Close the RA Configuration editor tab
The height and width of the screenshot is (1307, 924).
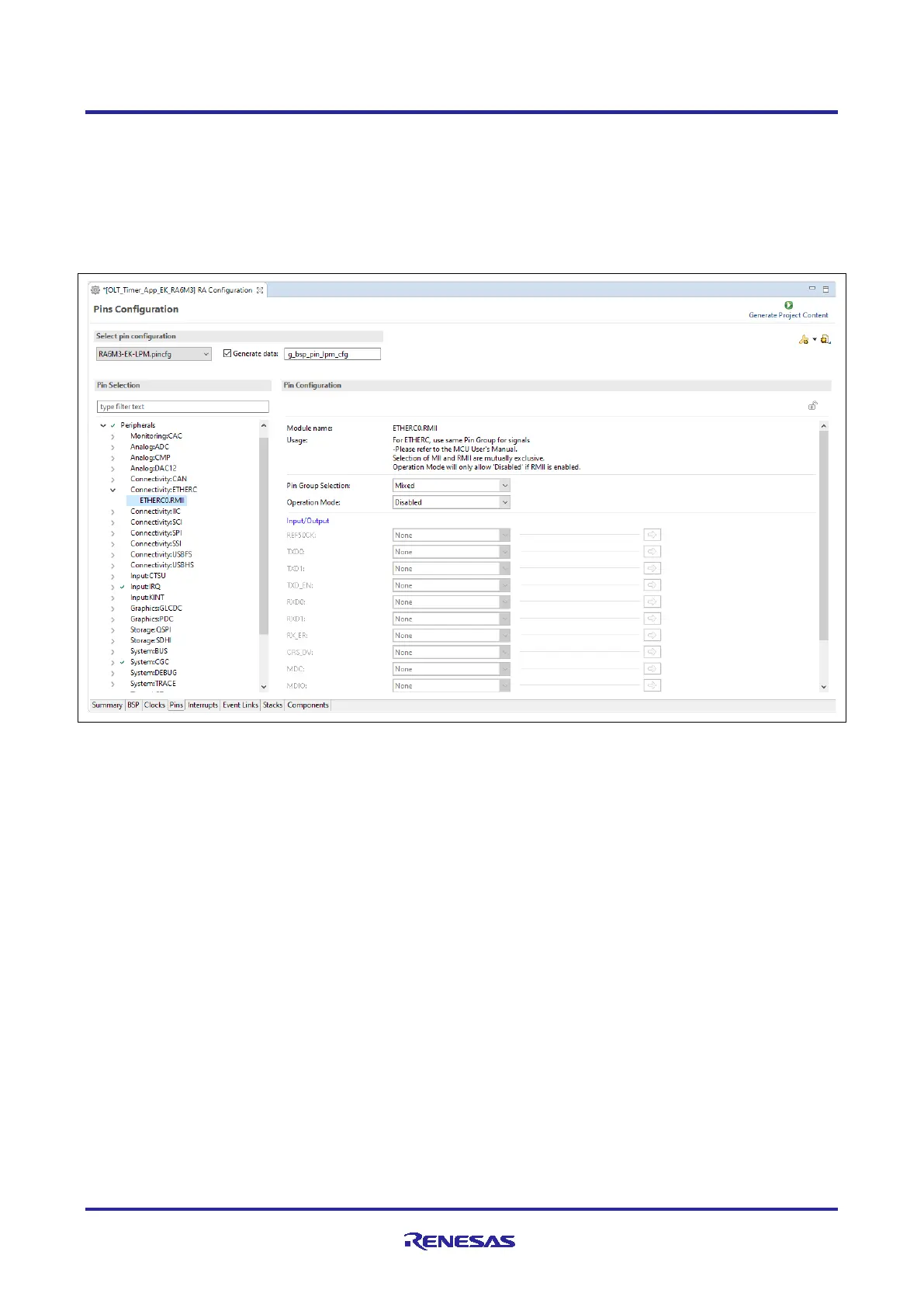[260, 290]
